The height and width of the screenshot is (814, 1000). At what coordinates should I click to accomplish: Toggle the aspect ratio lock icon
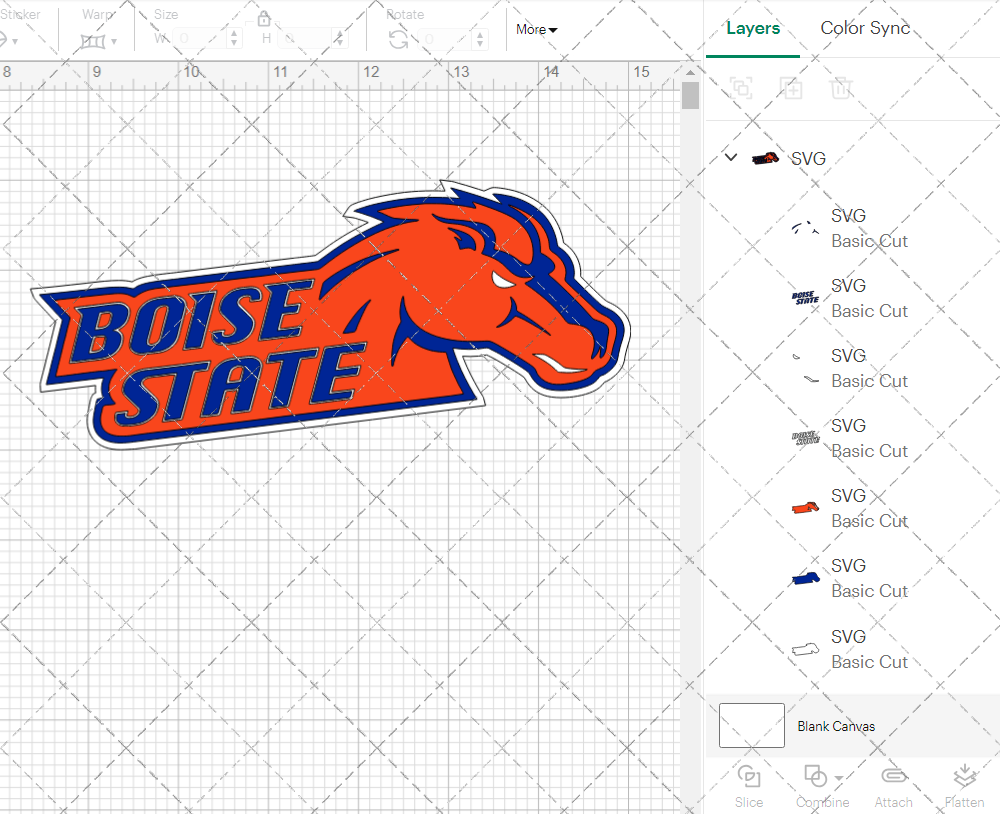[264, 18]
